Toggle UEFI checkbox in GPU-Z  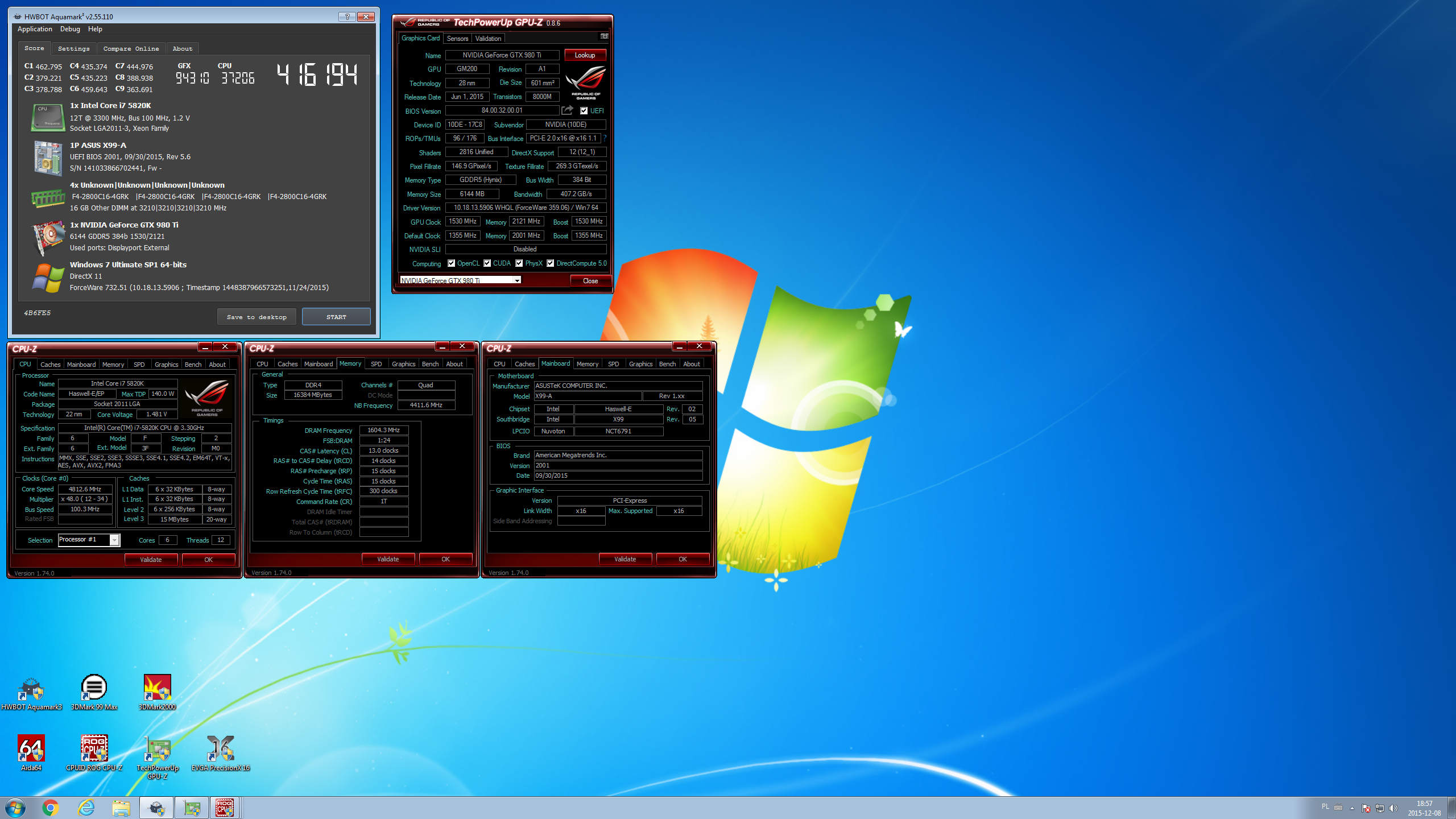pos(584,111)
